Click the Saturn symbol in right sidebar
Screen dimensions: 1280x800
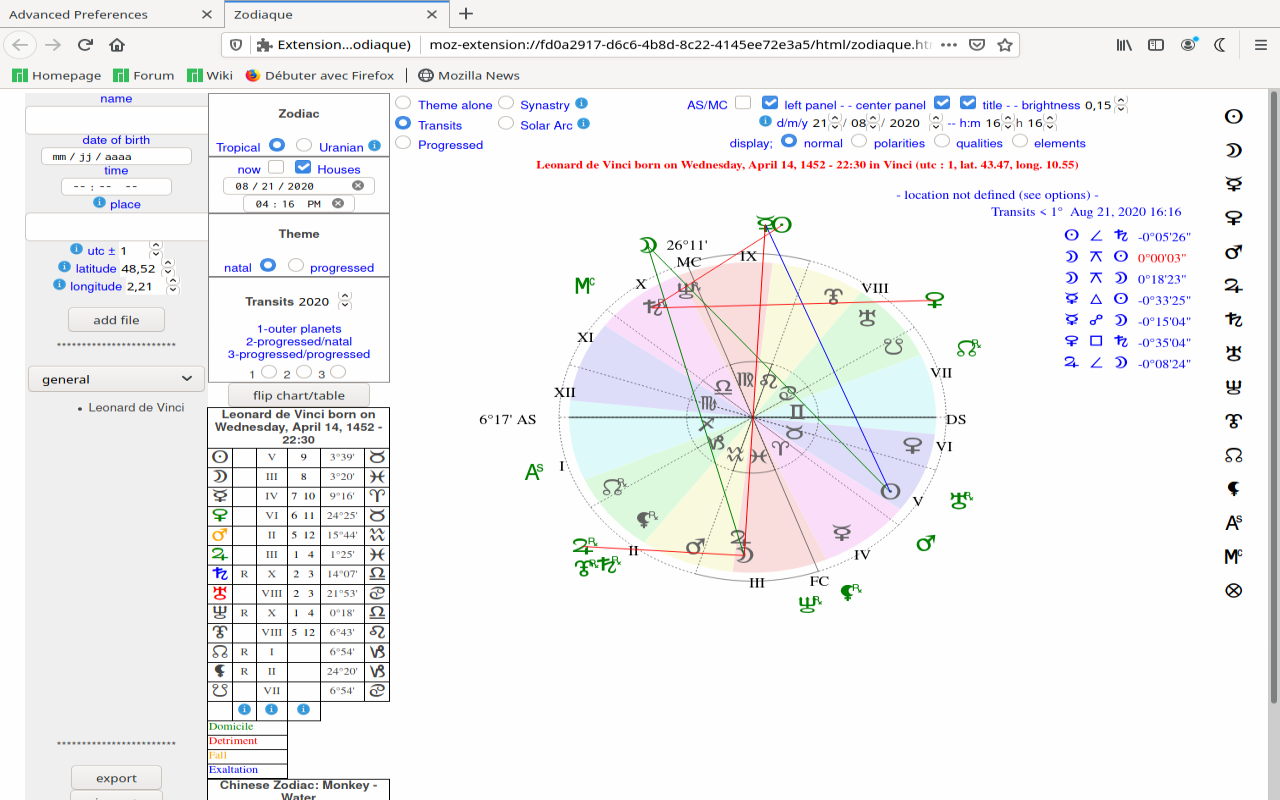coord(1234,320)
